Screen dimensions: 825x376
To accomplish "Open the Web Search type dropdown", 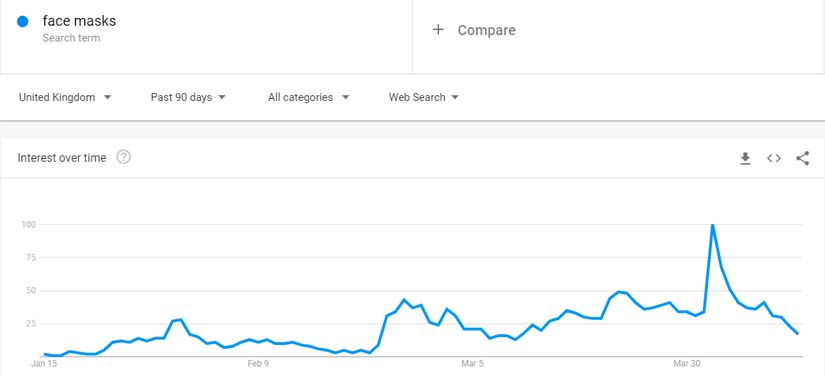I will [x=424, y=97].
